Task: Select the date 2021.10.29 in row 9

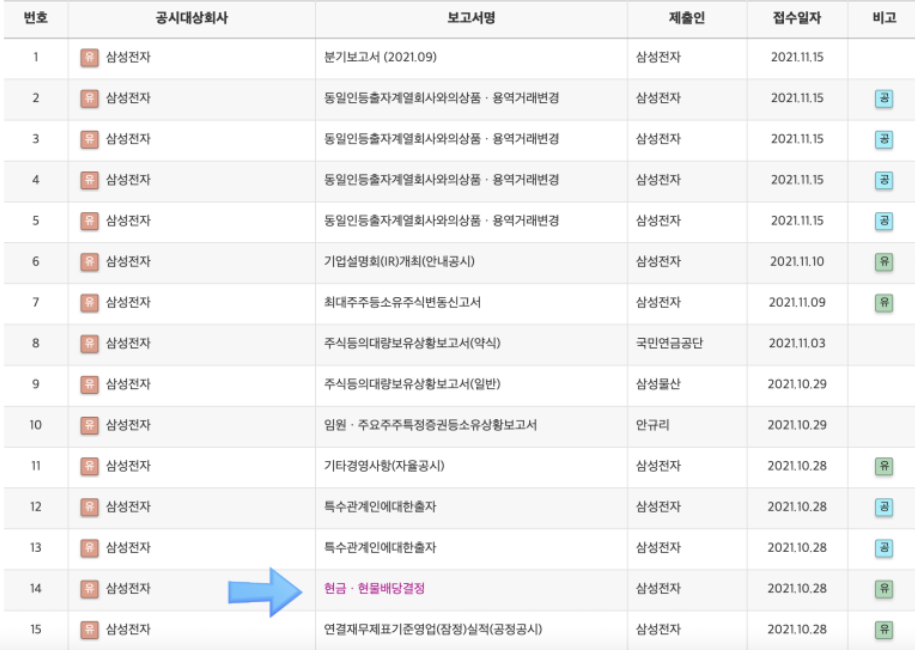Action: coord(797,384)
